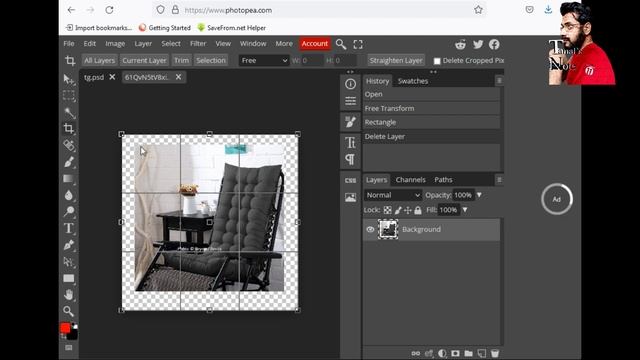Select the Move tool
Image resolution: width=640 pixels, height=360 pixels.
pos(69,79)
